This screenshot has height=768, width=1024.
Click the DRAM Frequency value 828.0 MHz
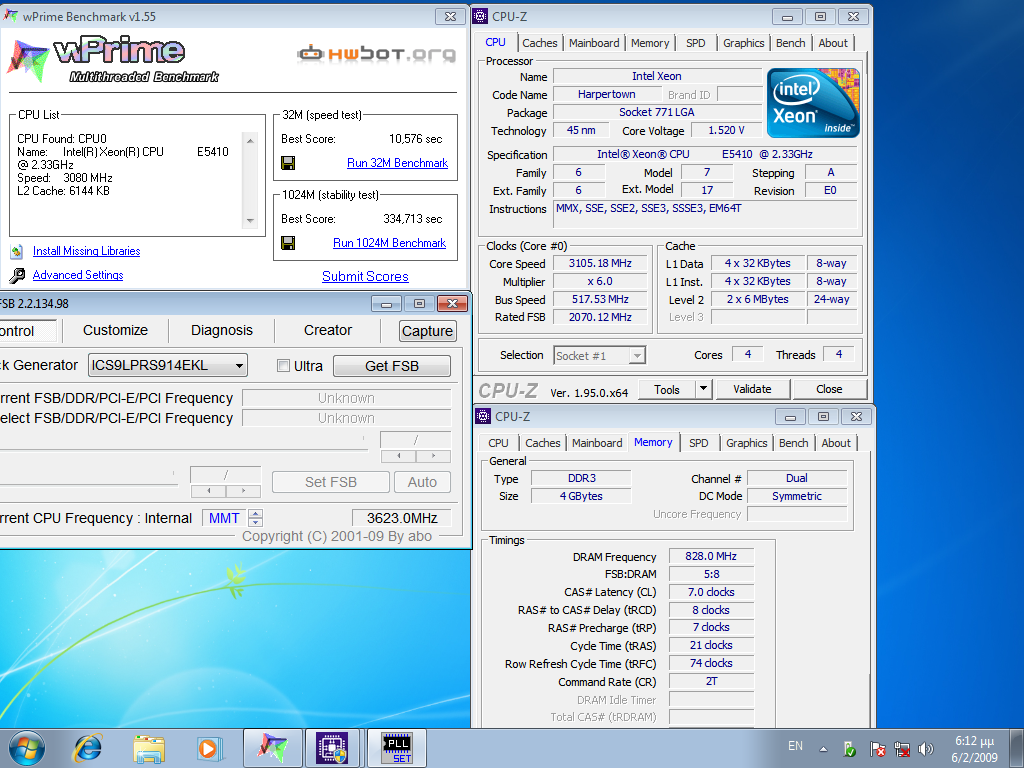coord(711,556)
